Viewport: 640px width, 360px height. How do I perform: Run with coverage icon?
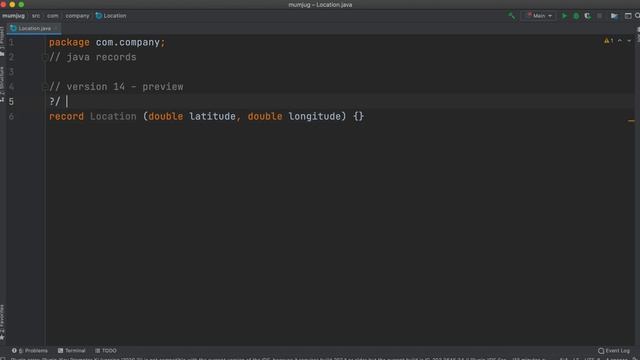click(588, 16)
